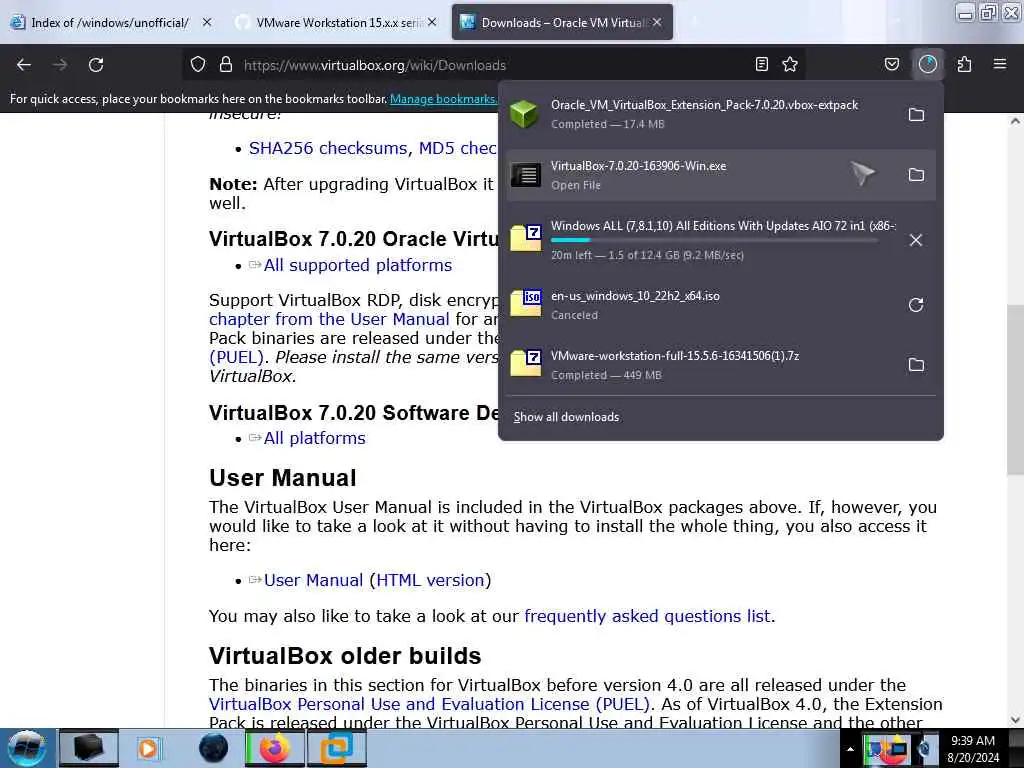Viewport: 1024px width, 768px height.
Task: Open SHA256 checksums link
Action: (x=328, y=148)
